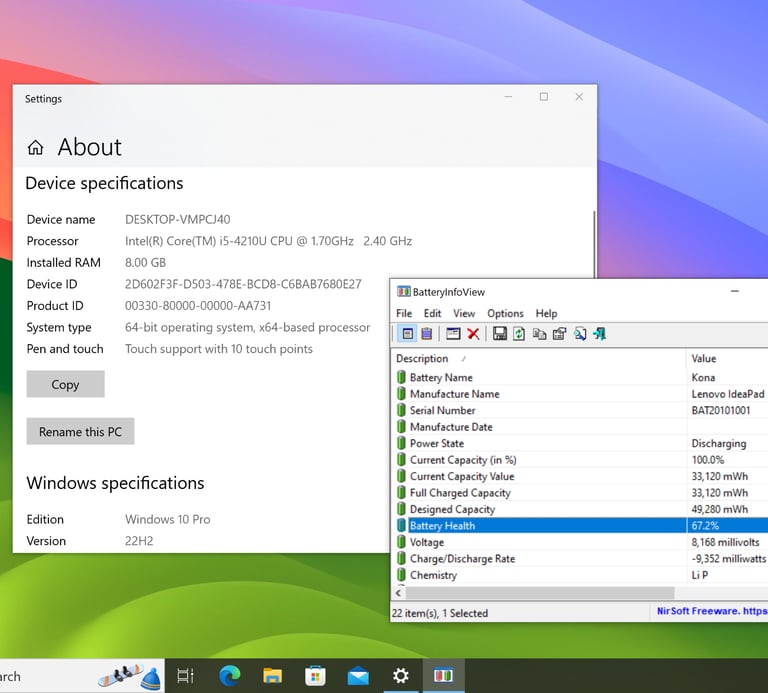
Task: Select the Charge/Discharge Rate row
Action: click(x=579, y=558)
